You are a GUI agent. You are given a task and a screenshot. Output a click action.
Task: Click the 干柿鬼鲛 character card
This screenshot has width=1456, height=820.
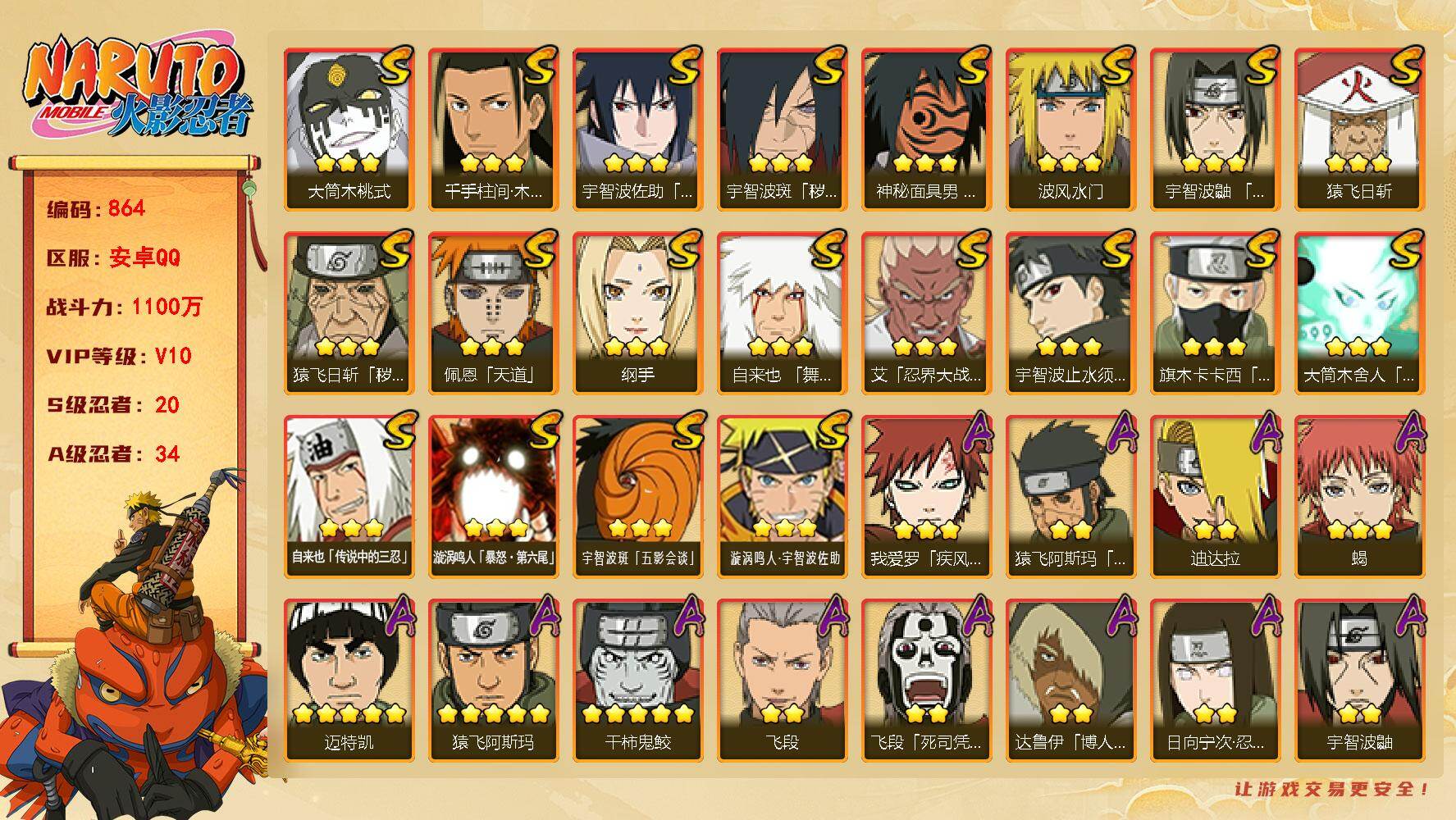click(x=638, y=681)
